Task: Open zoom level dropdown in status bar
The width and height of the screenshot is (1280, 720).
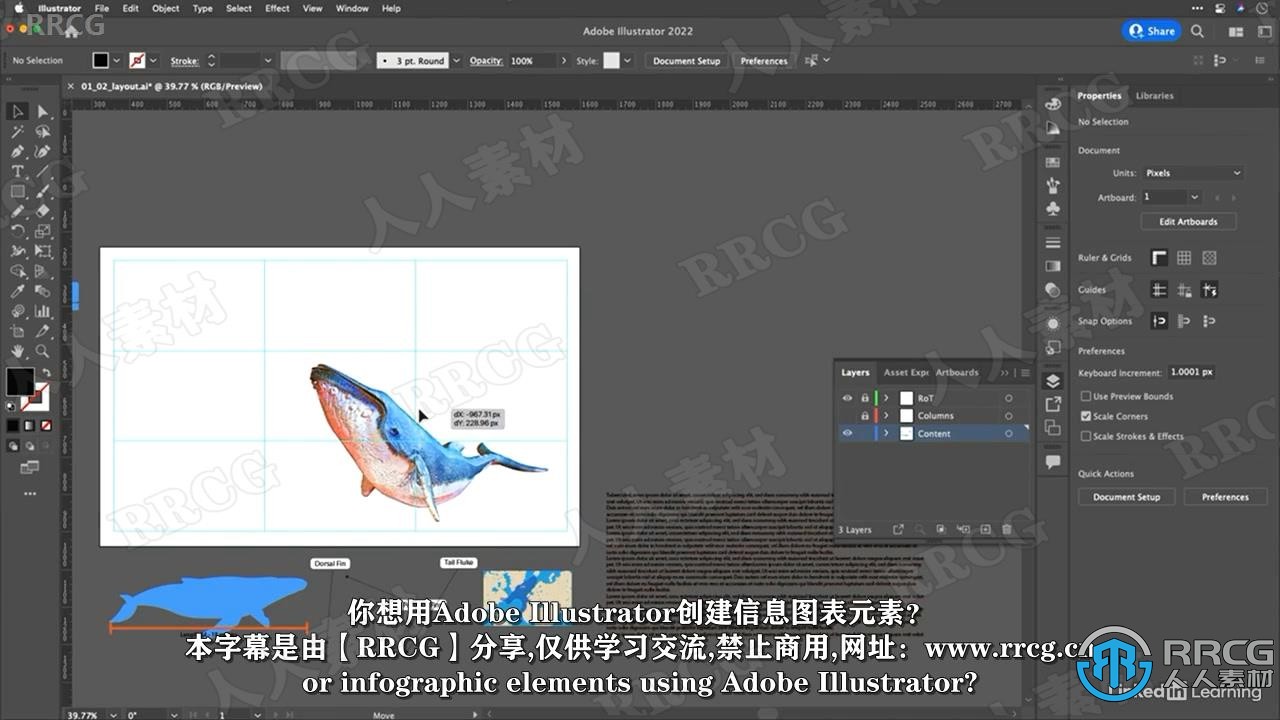Action: coord(112,715)
